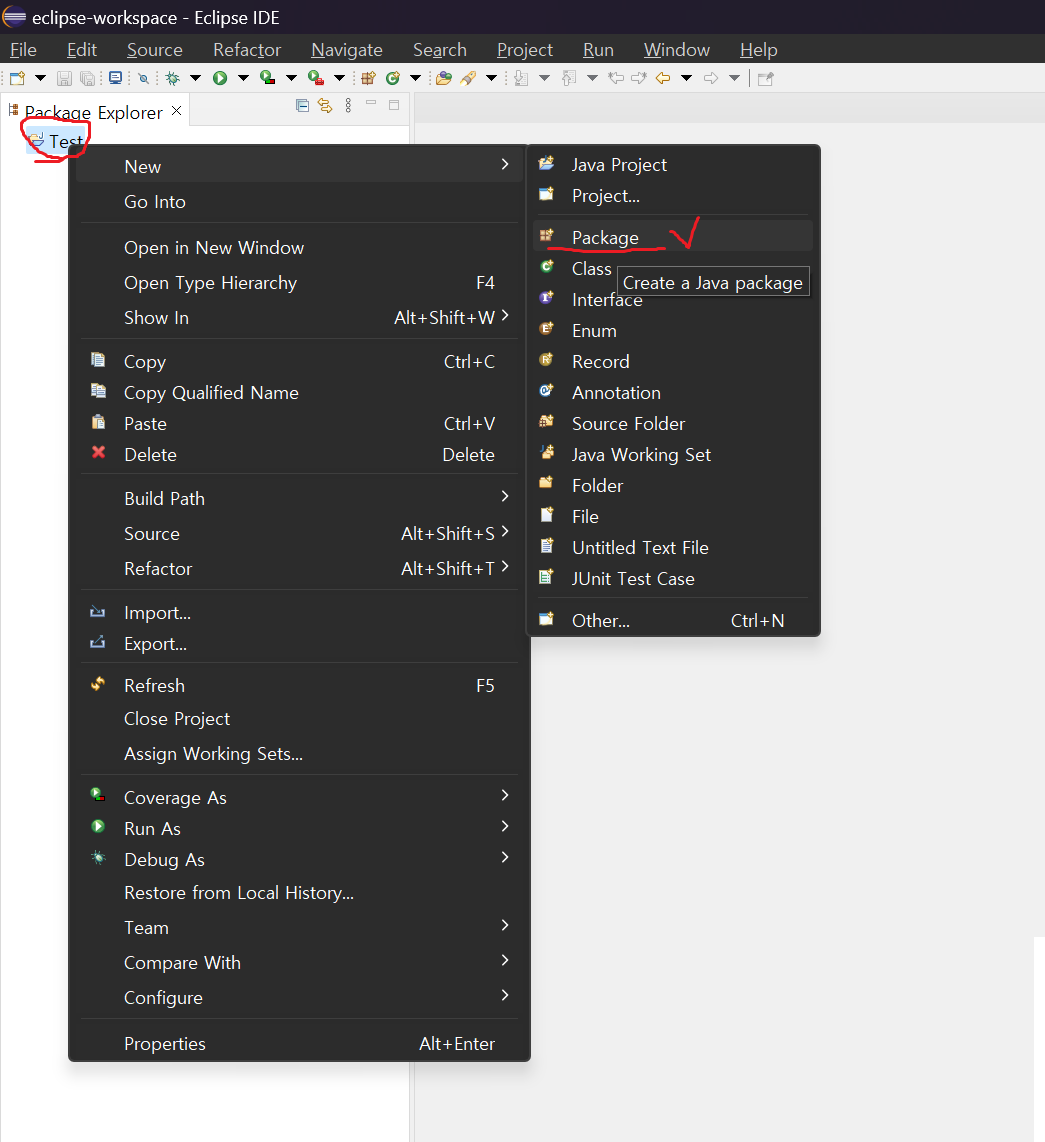This screenshot has width=1045, height=1142.
Task: Open a Terminal with the monitor icon
Action: 115,78
